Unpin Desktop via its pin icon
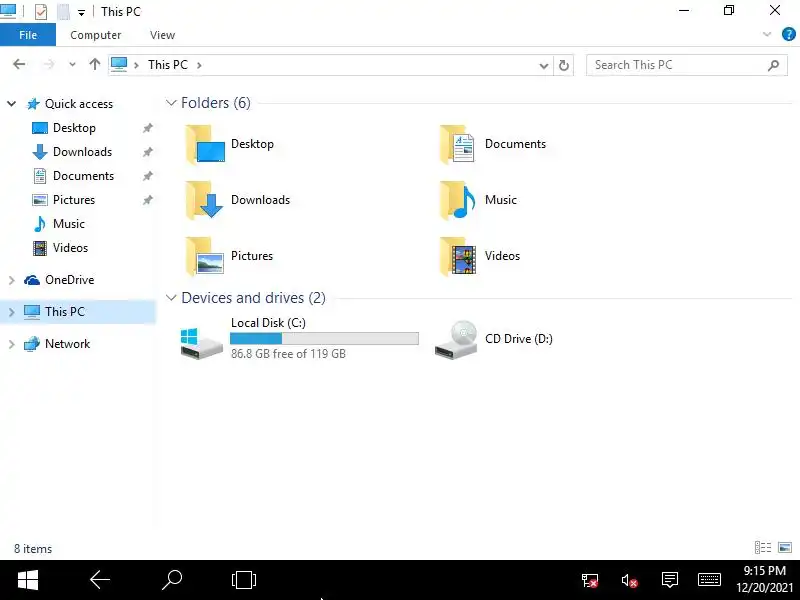800x600 pixels. [x=147, y=128]
